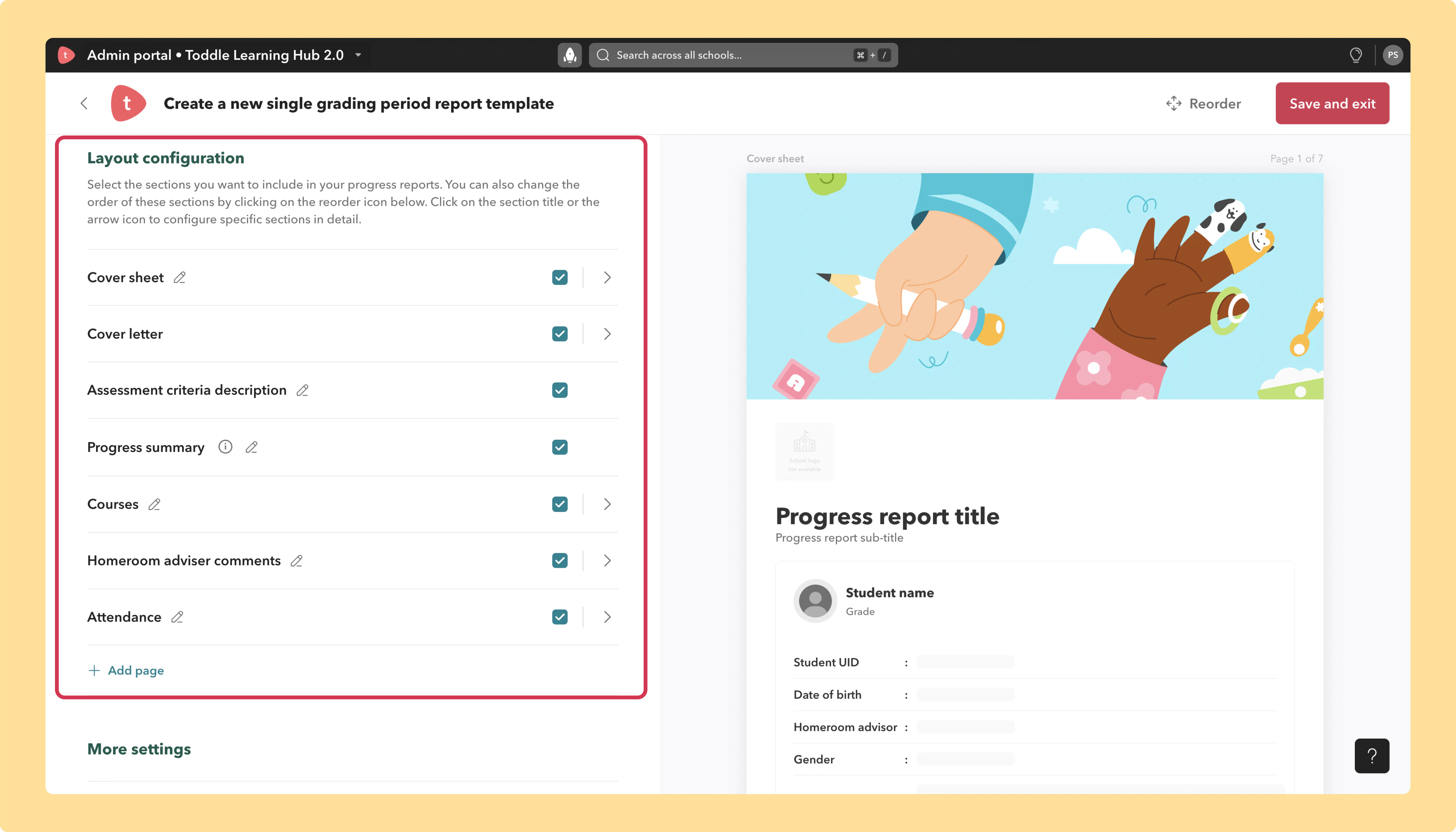1456x832 pixels.
Task: Edit Assessment criteria description name pencil
Action: coord(302,390)
